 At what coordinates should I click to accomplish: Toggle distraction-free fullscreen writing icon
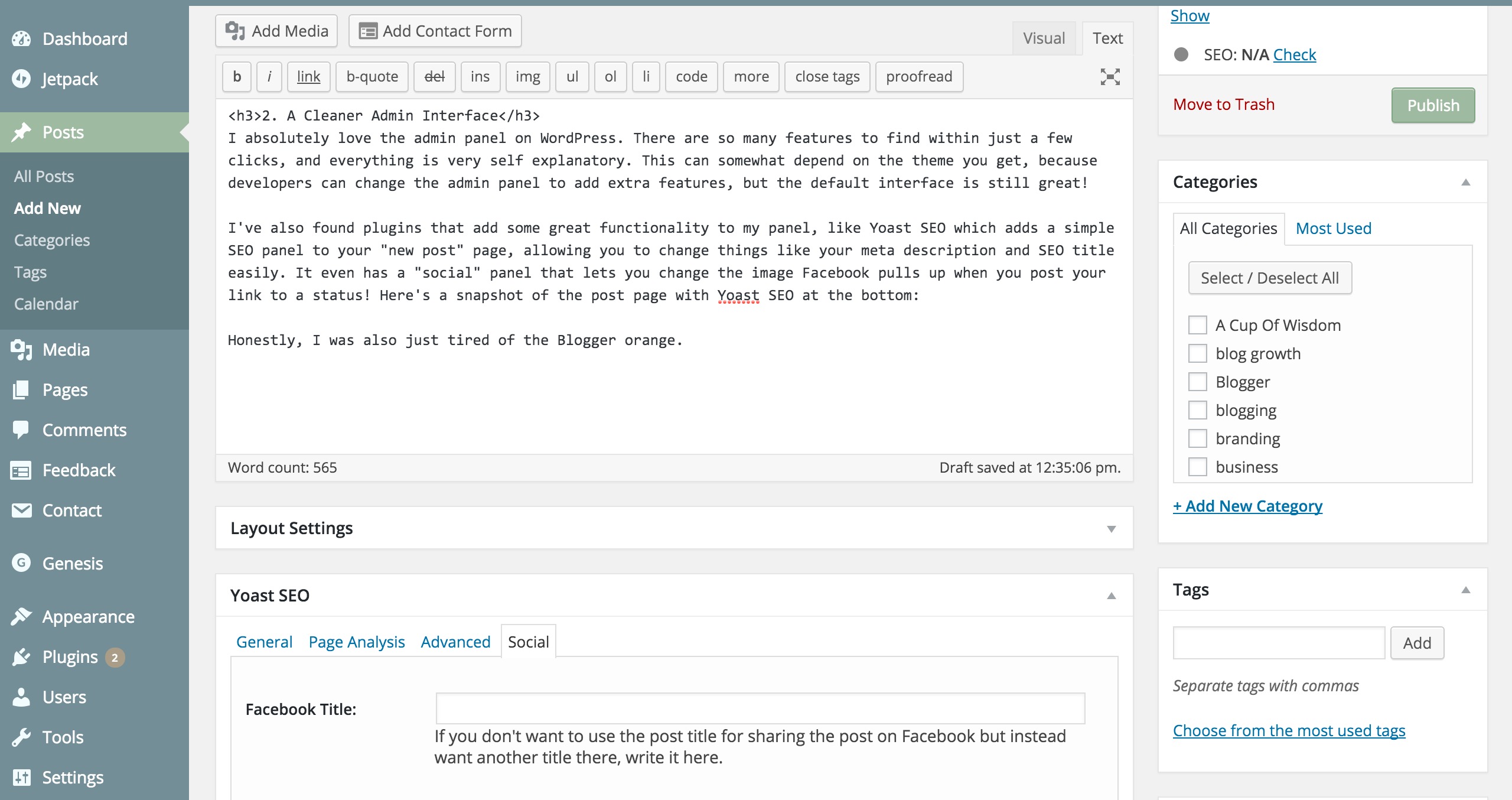pos(1110,77)
